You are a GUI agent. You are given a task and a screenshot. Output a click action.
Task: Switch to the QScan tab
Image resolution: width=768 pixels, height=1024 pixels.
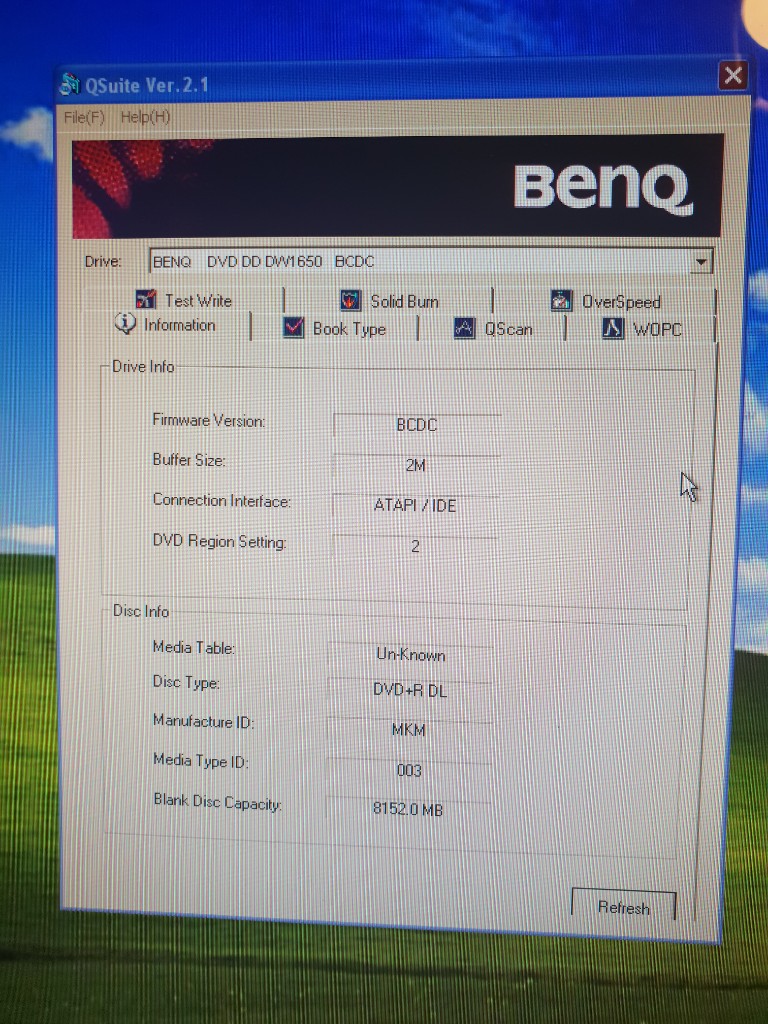(494, 328)
